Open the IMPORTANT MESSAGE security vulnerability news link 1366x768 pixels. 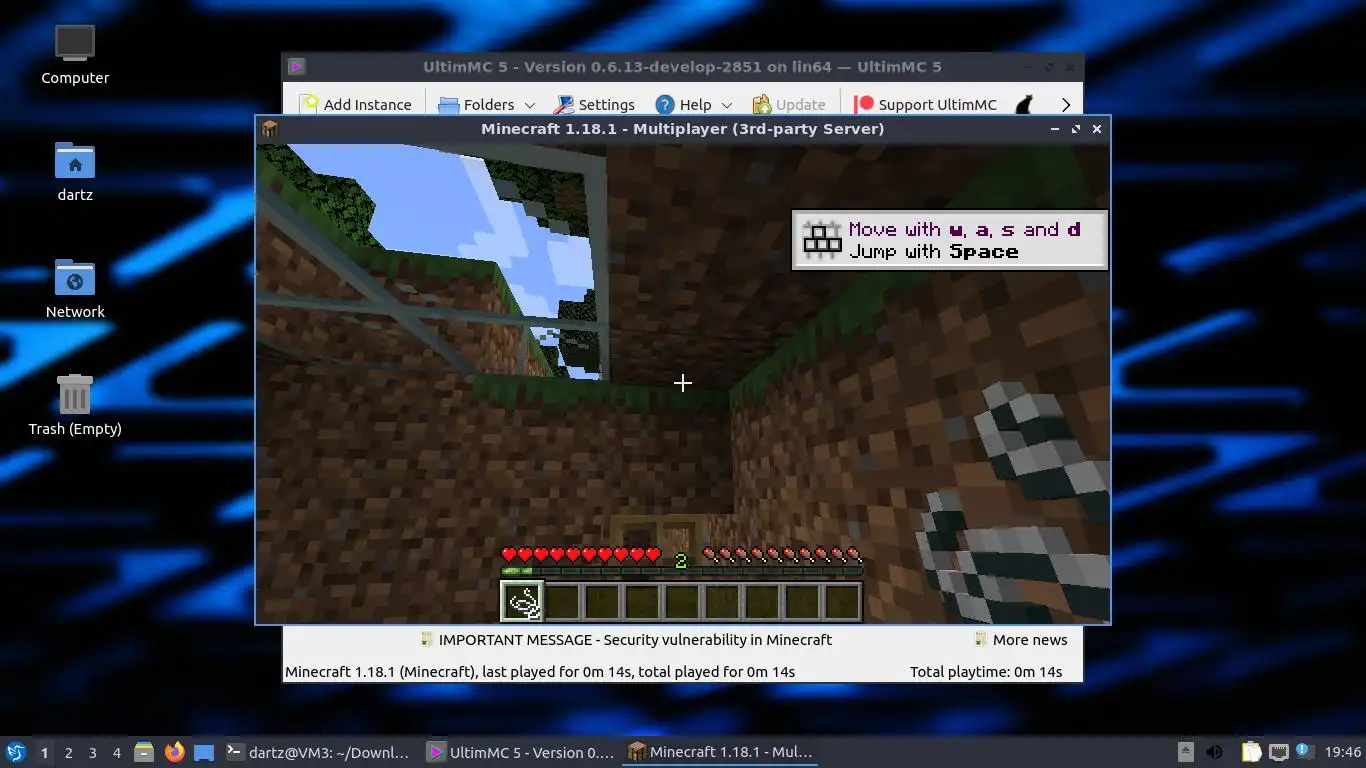click(x=626, y=640)
